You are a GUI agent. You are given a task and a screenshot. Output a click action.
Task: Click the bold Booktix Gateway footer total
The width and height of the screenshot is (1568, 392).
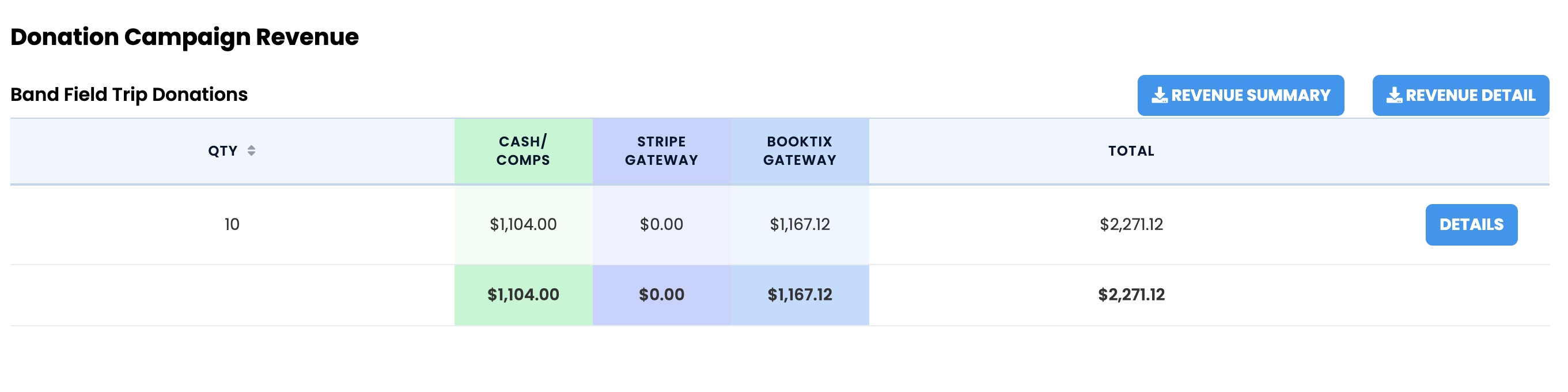(x=800, y=295)
